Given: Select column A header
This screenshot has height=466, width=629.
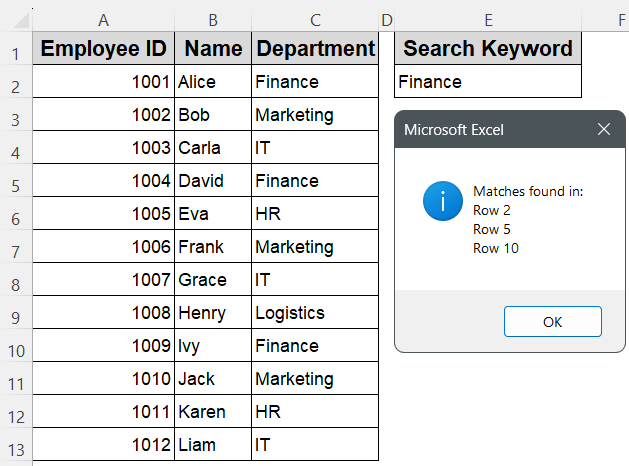Looking at the screenshot, I should pyautogui.click(x=103, y=19).
